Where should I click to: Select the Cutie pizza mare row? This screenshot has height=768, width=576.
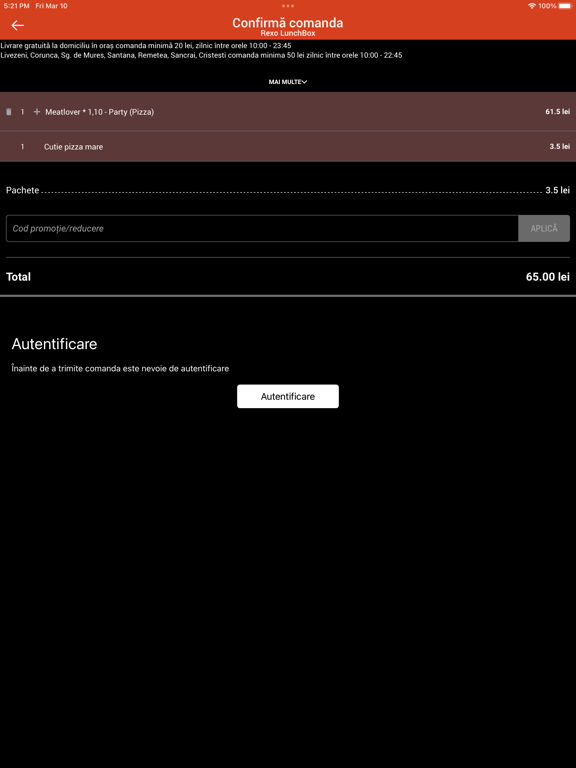(x=288, y=146)
